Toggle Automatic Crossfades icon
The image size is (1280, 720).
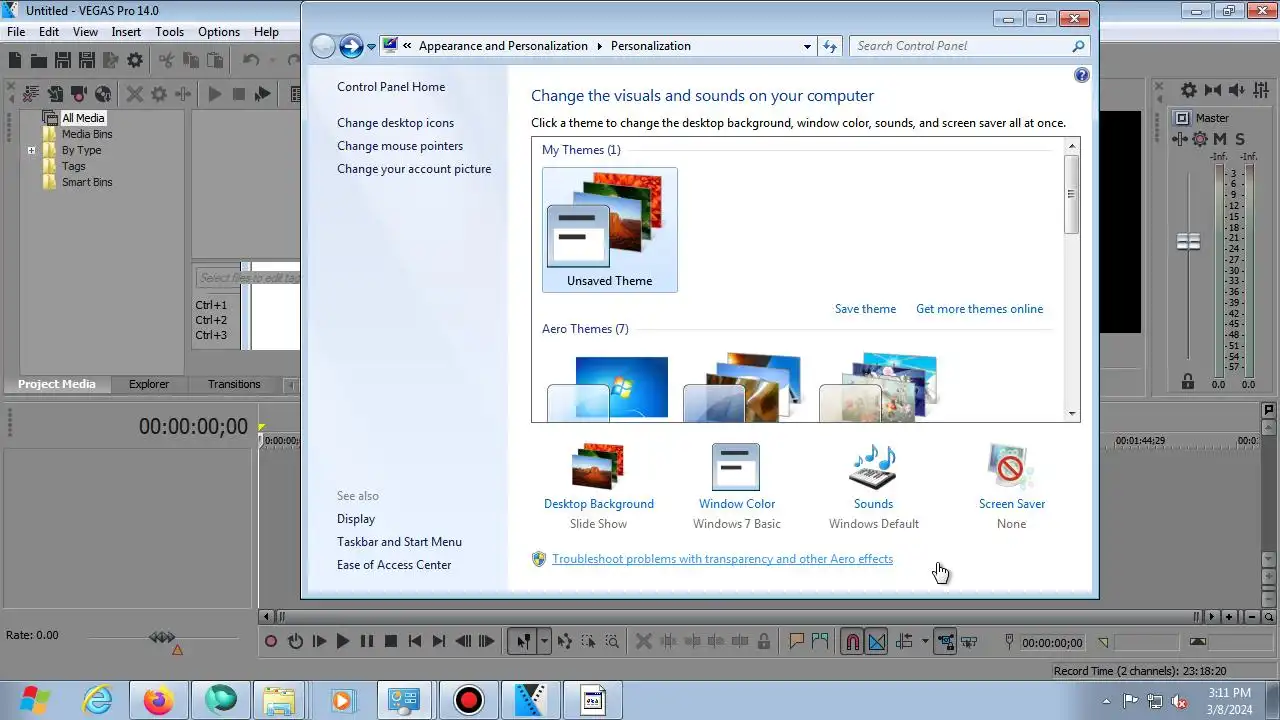click(x=877, y=642)
